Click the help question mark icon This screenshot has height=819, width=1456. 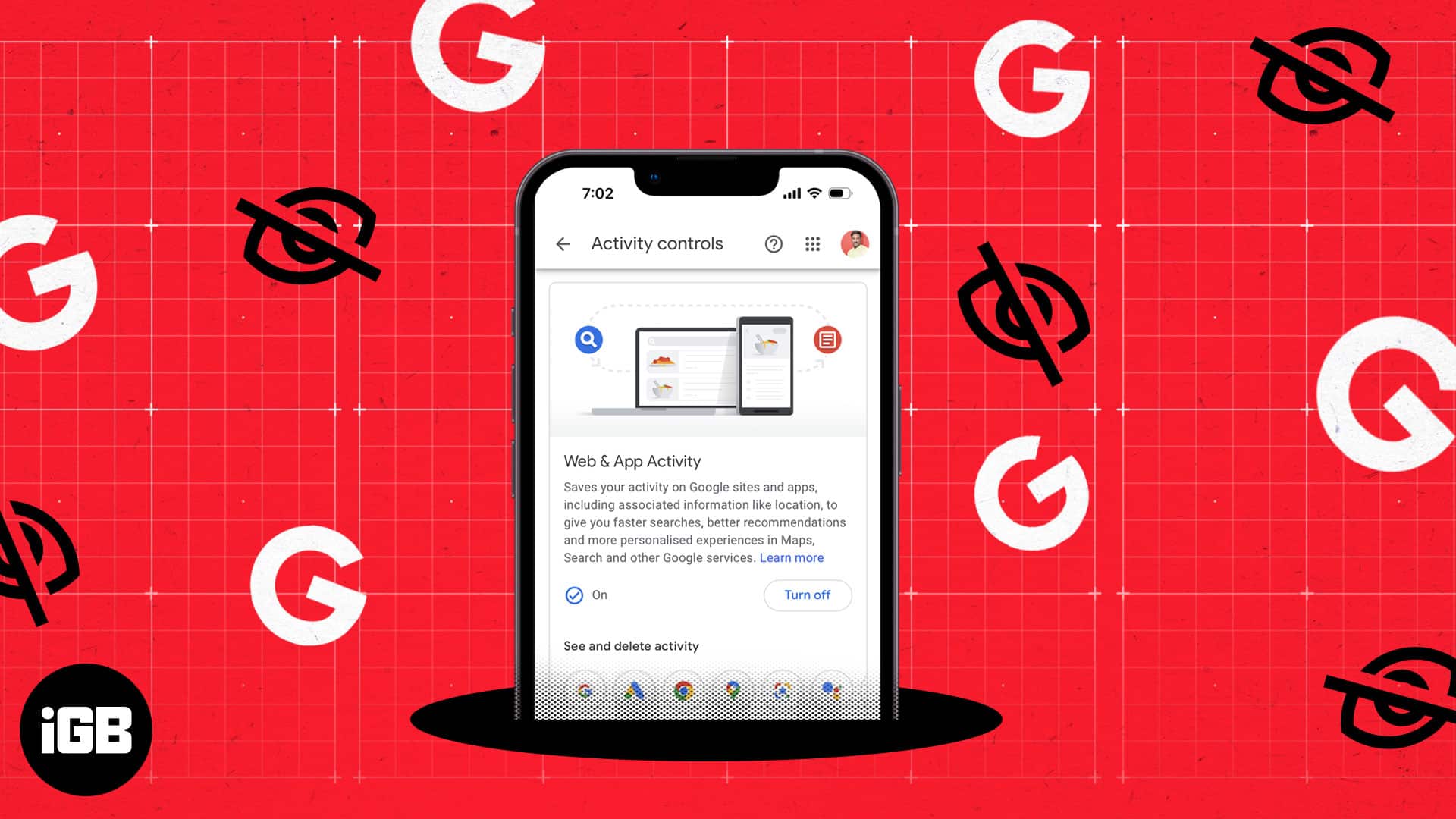[x=774, y=243]
